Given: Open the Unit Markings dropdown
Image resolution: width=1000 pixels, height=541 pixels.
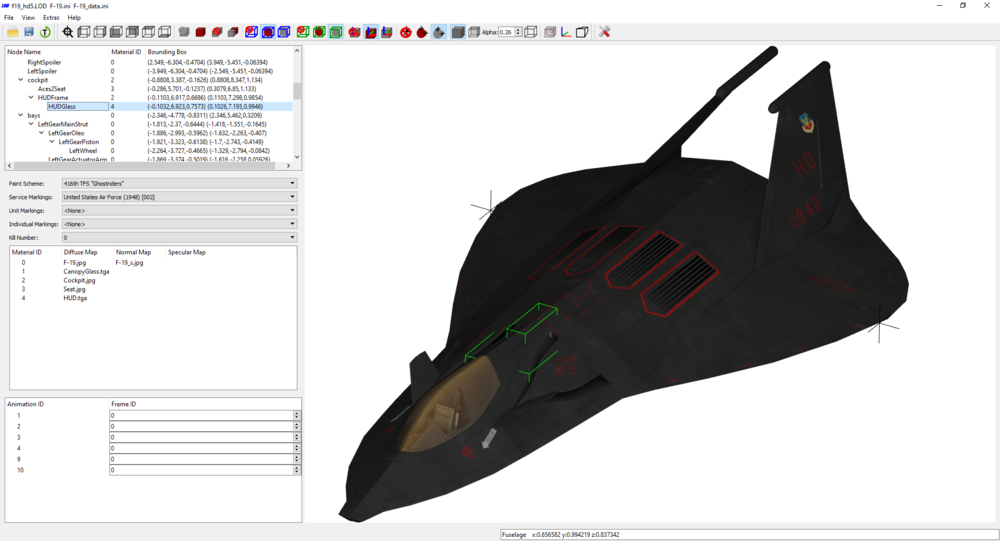Looking at the screenshot, I should point(179,211).
